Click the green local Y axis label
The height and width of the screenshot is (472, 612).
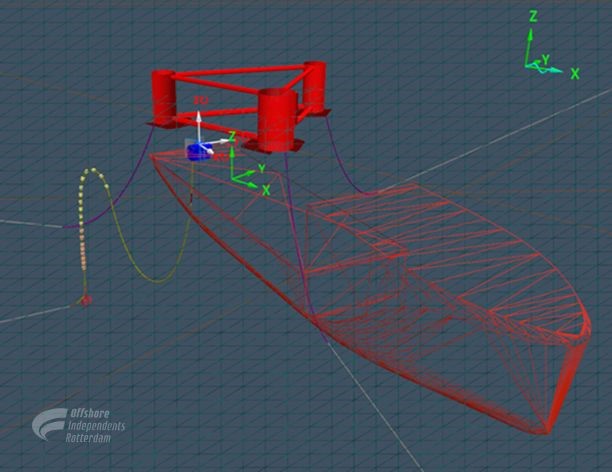(x=260, y=168)
